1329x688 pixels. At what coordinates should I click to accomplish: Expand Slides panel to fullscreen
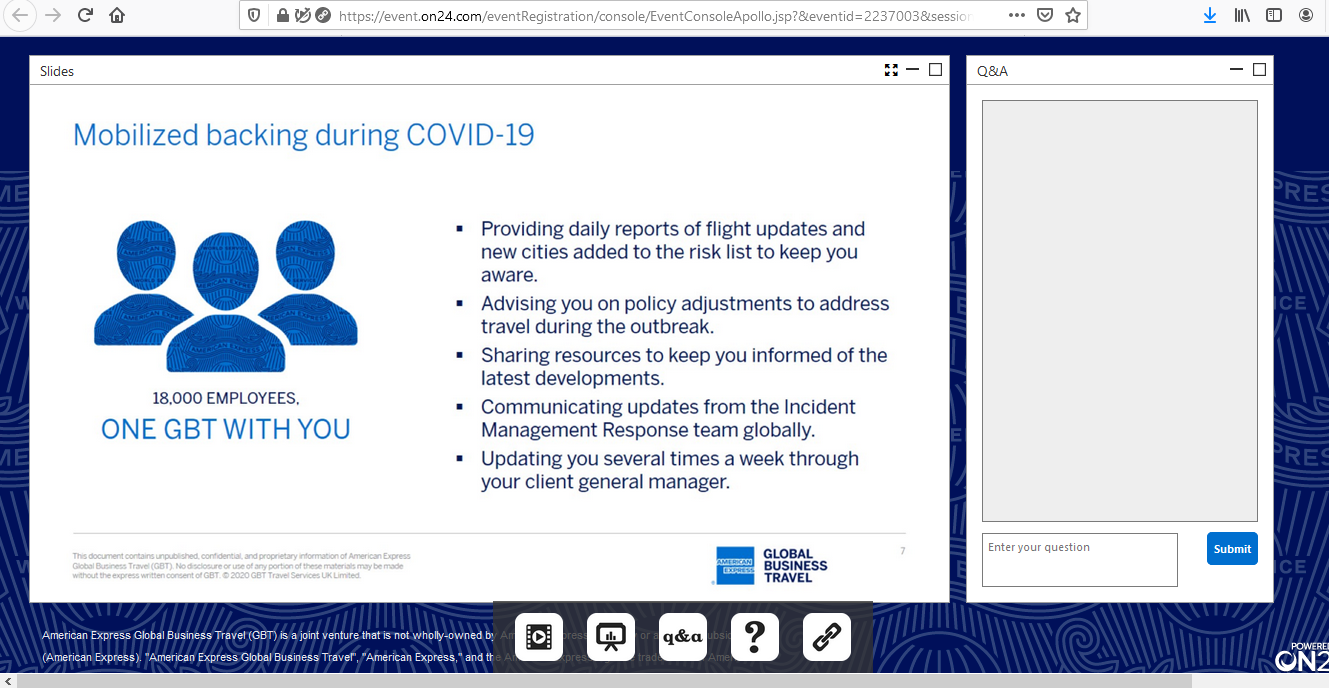891,70
